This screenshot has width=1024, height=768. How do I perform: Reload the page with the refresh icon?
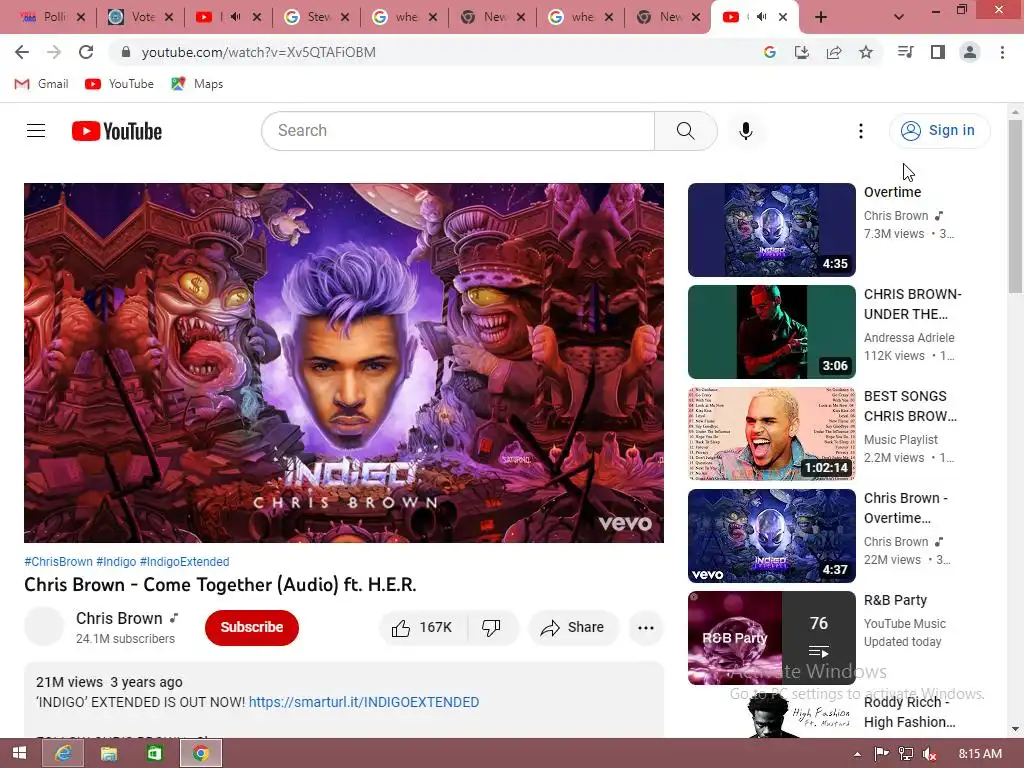point(86,52)
